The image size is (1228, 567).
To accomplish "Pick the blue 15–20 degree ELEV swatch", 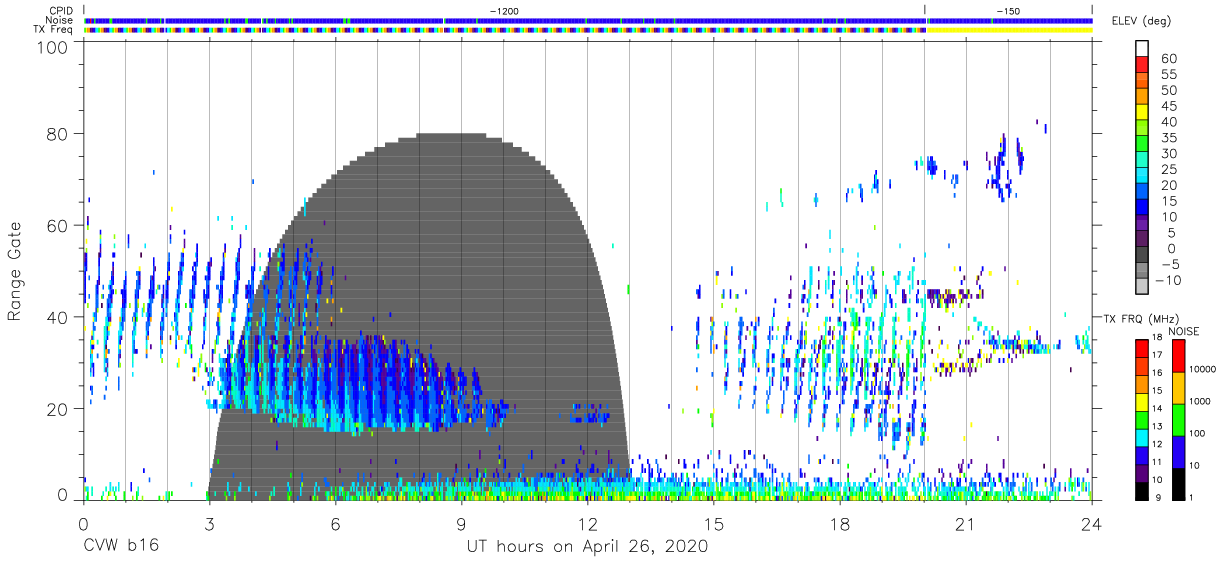I will click(1144, 191).
